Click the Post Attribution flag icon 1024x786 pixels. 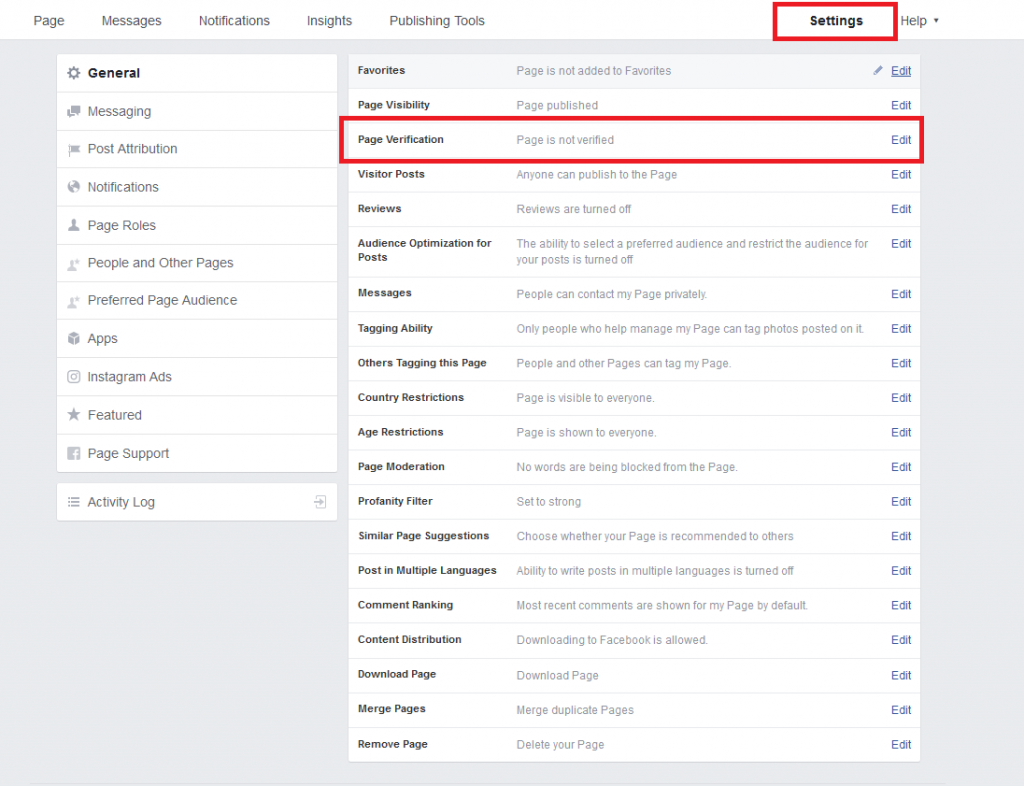74,149
